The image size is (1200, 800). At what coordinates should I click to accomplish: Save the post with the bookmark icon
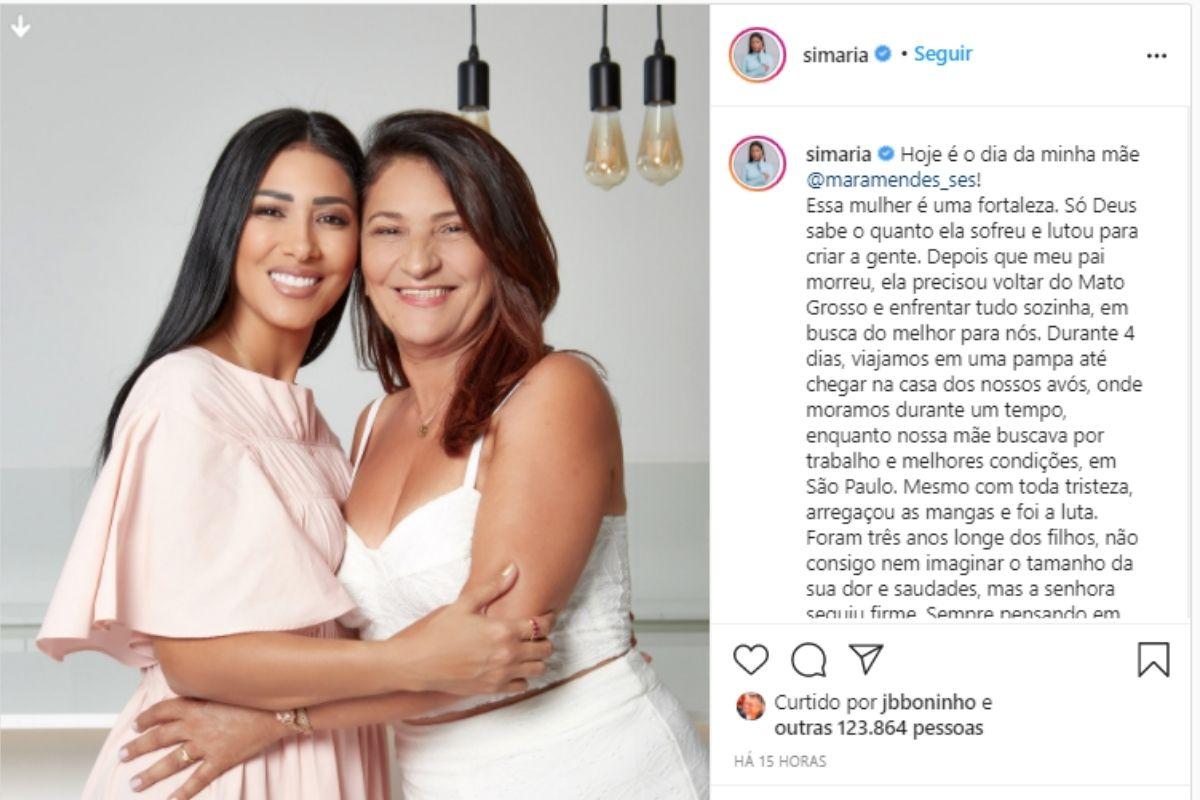pos(1153,659)
